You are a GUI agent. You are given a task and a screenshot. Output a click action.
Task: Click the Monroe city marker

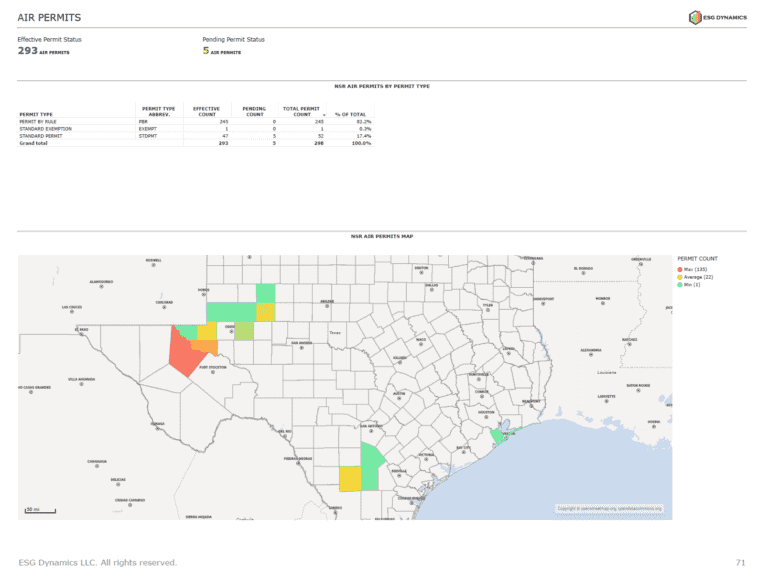pyautogui.click(x=603, y=303)
